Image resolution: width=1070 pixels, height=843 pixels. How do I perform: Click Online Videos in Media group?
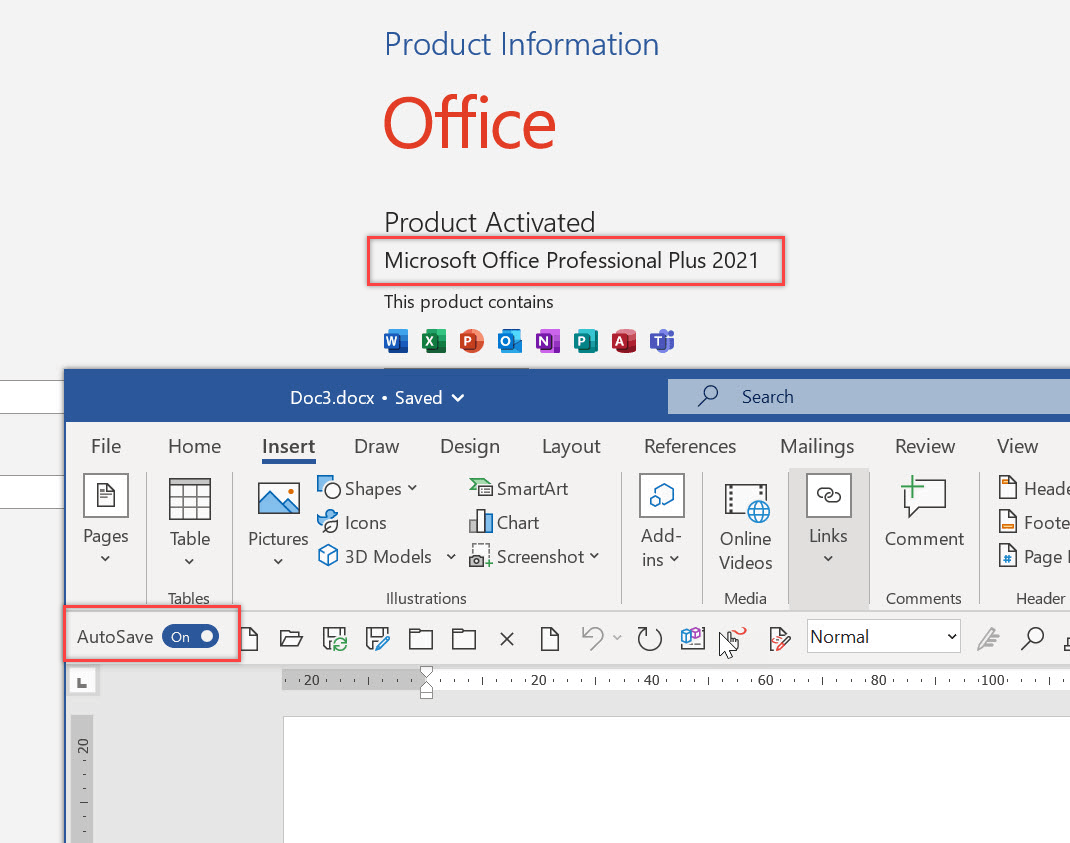pyautogui.click(x=745, y=525)
